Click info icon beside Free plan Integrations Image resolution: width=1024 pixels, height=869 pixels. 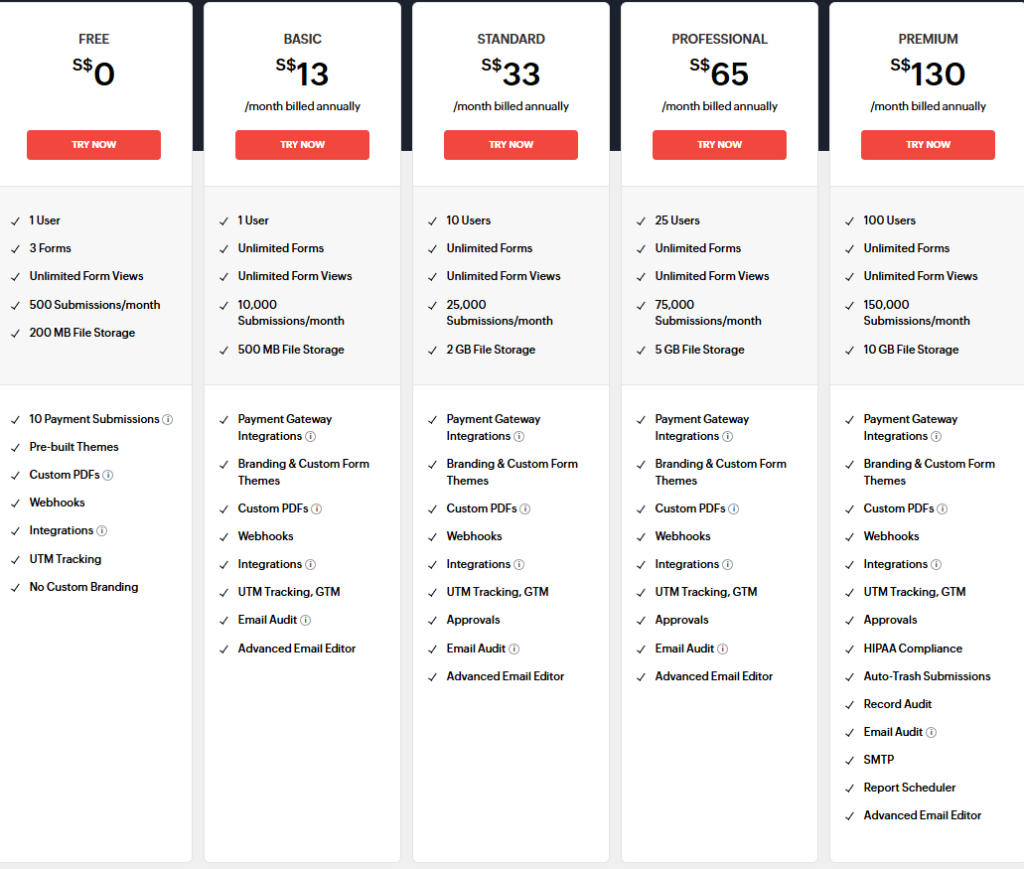coord(102,531)
